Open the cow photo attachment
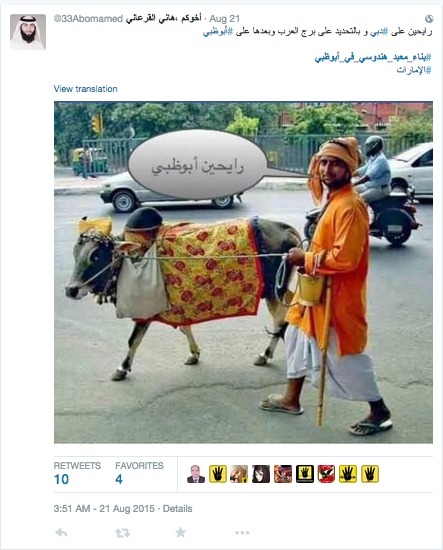This screenshot has height=550, width=443. click(243, 273)
